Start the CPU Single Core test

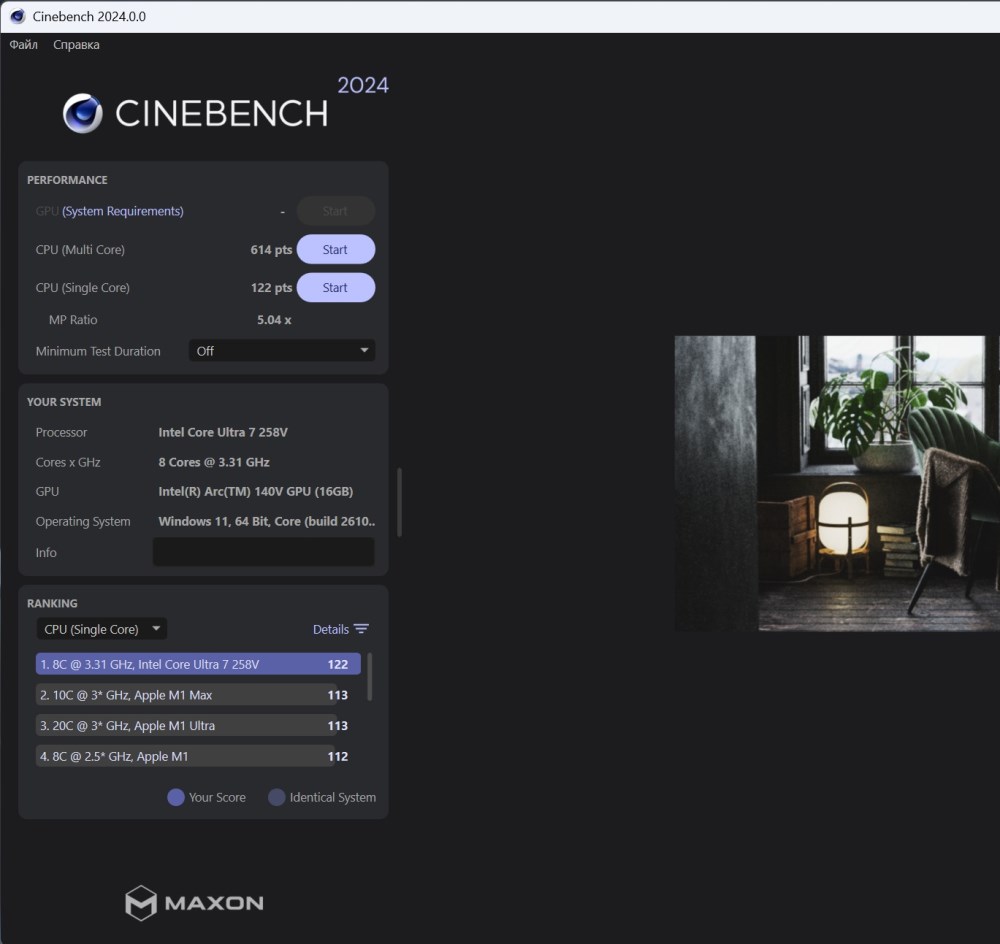(x=335, y=288)
